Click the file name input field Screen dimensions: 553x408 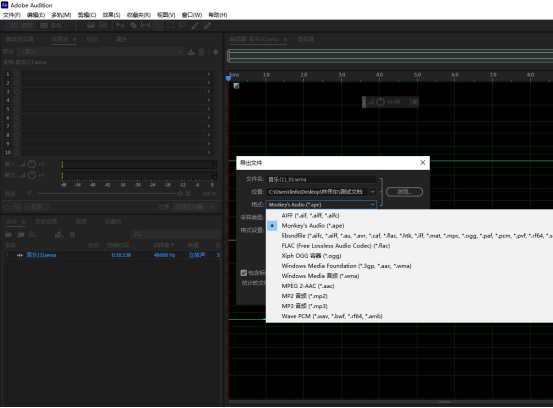pos(321,179)
